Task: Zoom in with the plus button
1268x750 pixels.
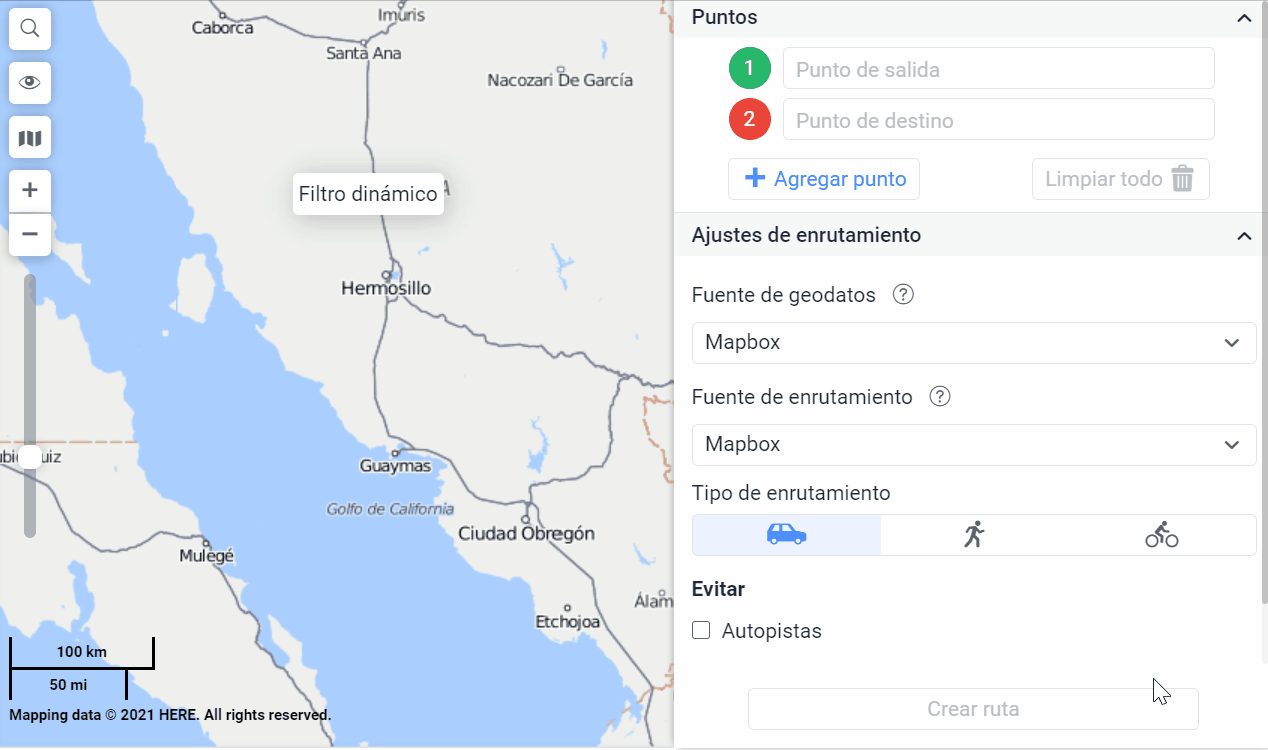Action: 30,190
